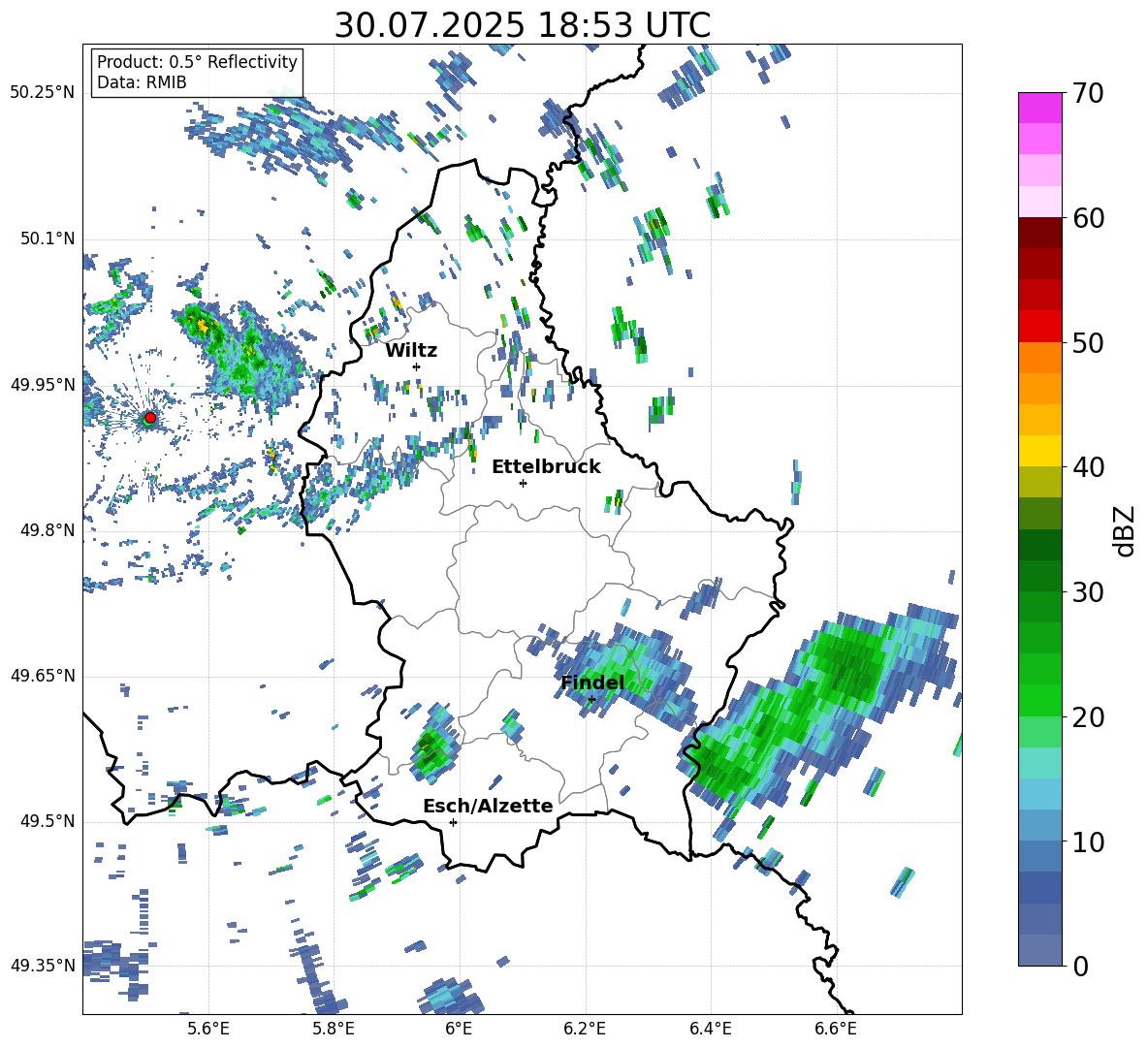Click the colorbar value 50
This screenshot has height=1048, width=1148.
1088,343
